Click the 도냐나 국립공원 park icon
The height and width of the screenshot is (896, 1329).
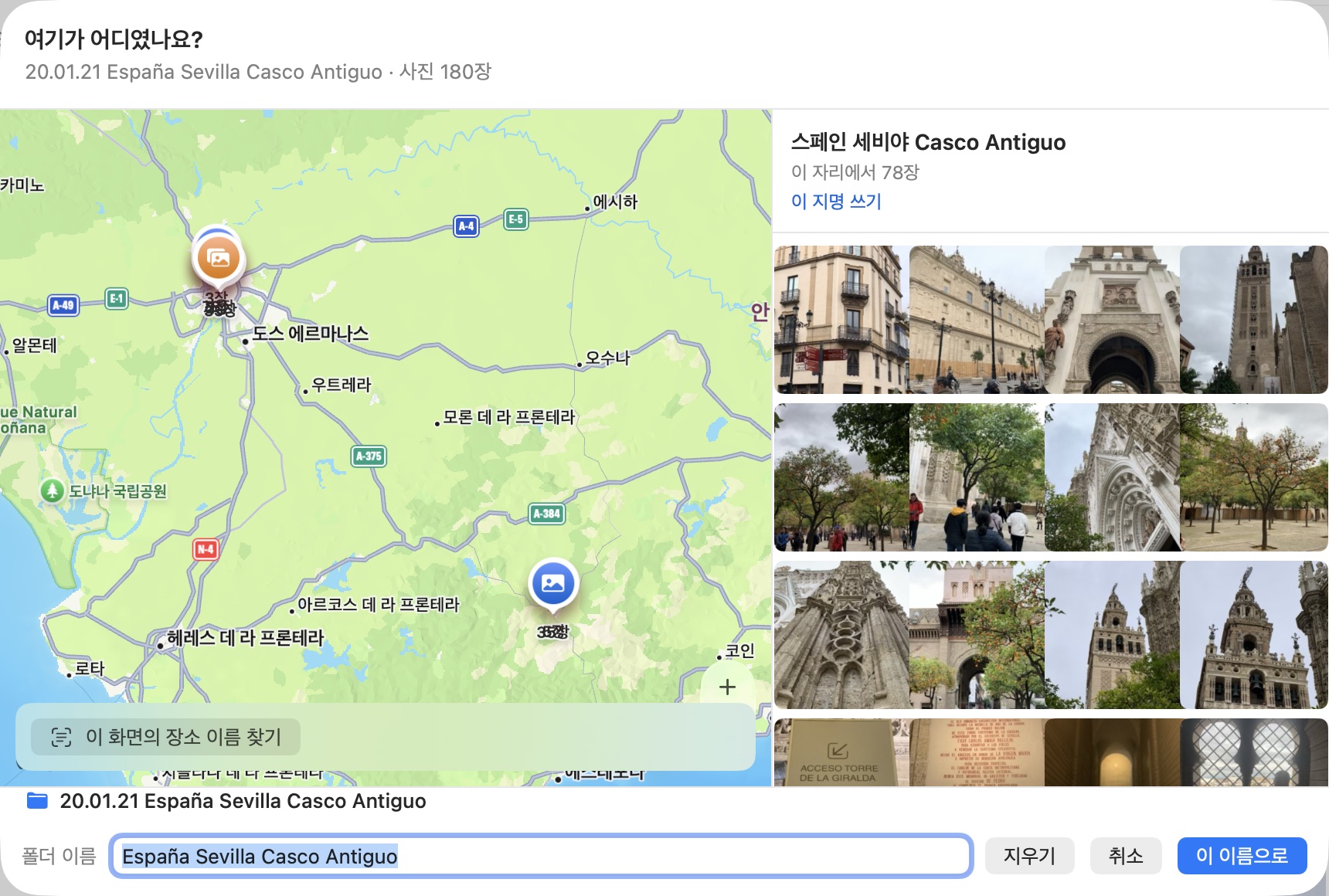point(53,490)
